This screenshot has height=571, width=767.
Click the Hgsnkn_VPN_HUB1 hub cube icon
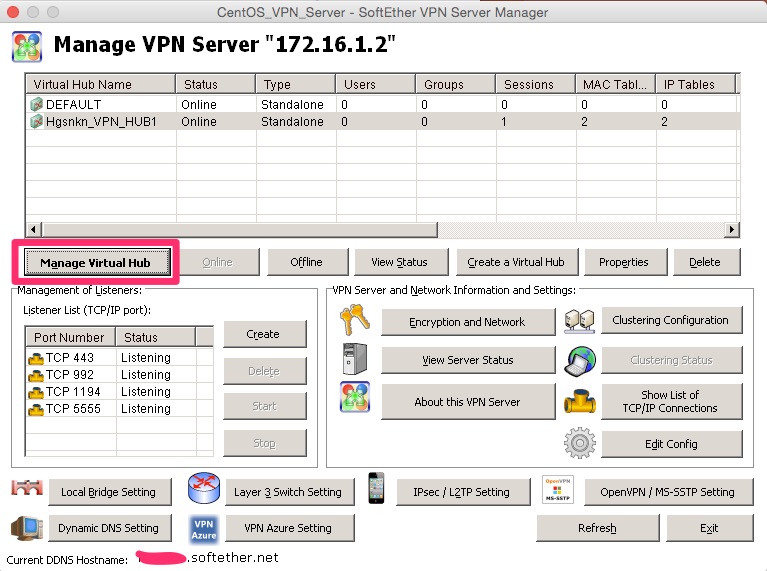[36, 121]
